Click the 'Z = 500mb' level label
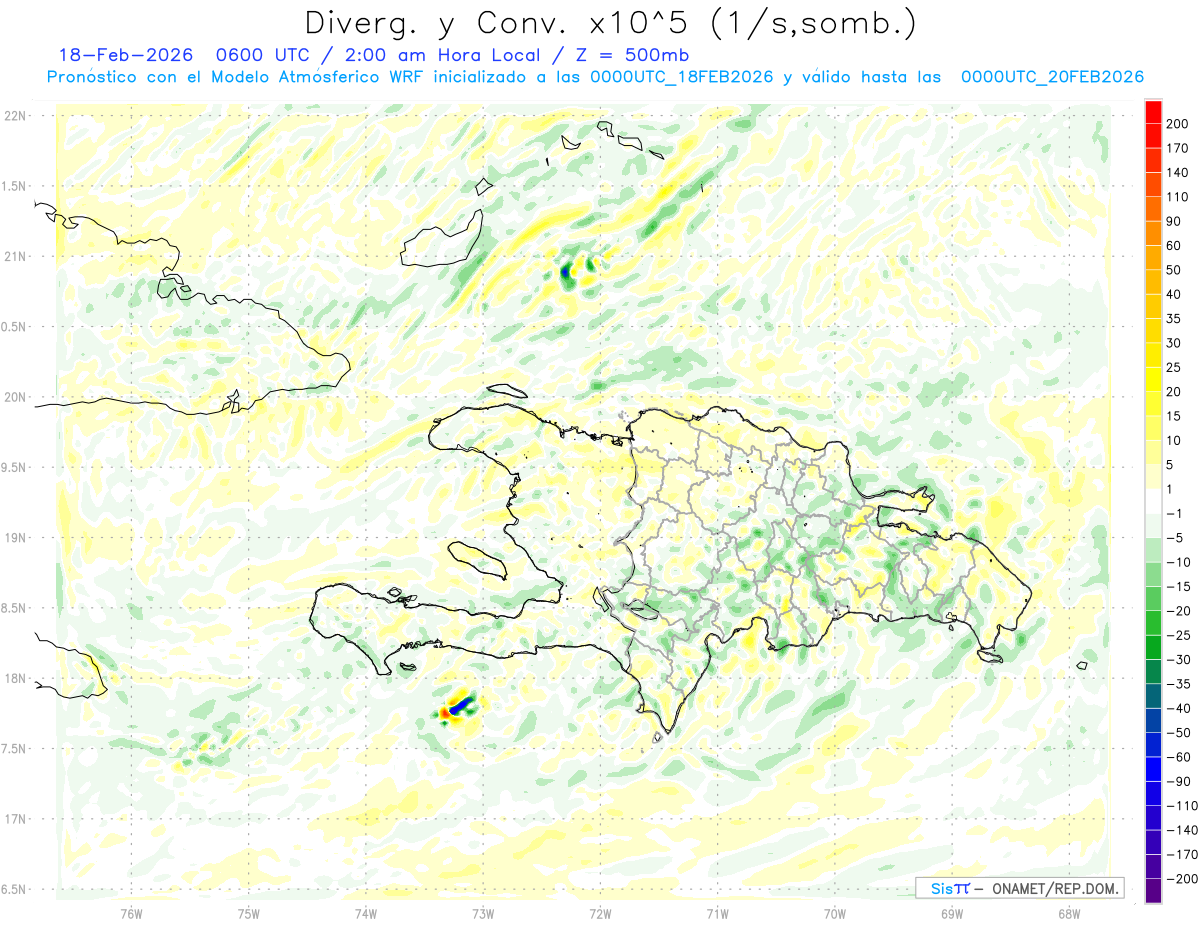 632,55
